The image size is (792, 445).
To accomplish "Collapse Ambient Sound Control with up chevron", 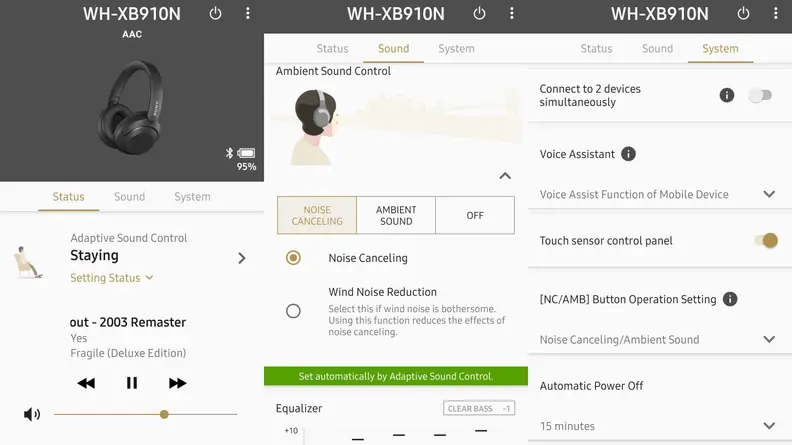I will [x=505, y=176].
